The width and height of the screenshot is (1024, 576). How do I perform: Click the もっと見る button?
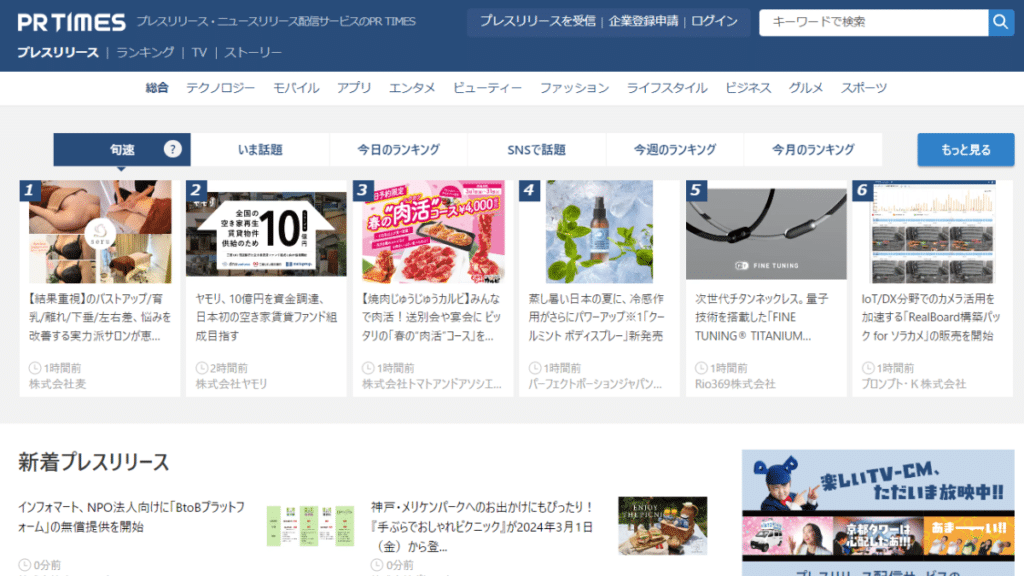pyautogui.click(x=965, y=150)
